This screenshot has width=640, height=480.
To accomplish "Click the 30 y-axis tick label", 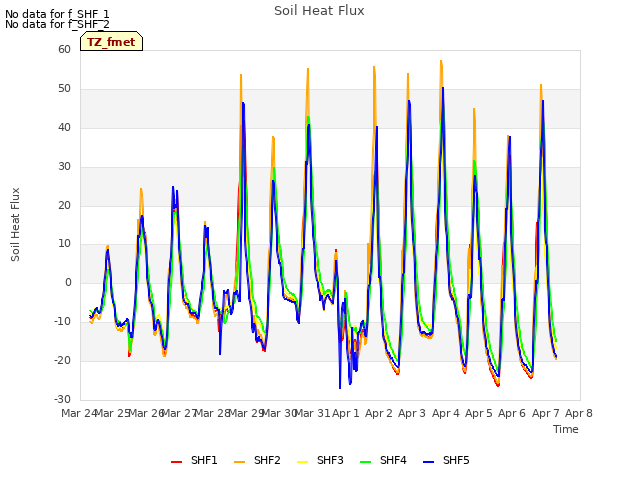I will pos(64,167).
